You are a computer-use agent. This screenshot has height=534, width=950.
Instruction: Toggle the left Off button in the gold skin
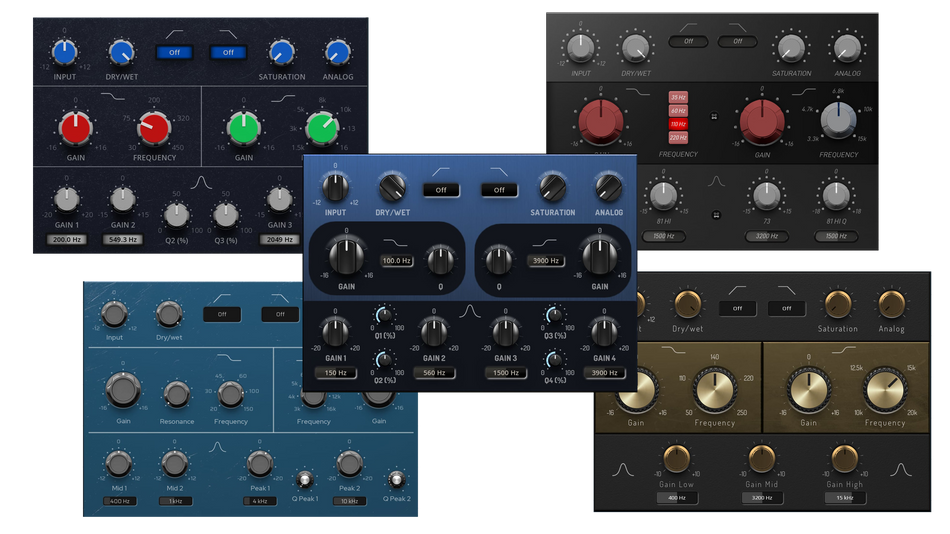[x=737, y=308]
